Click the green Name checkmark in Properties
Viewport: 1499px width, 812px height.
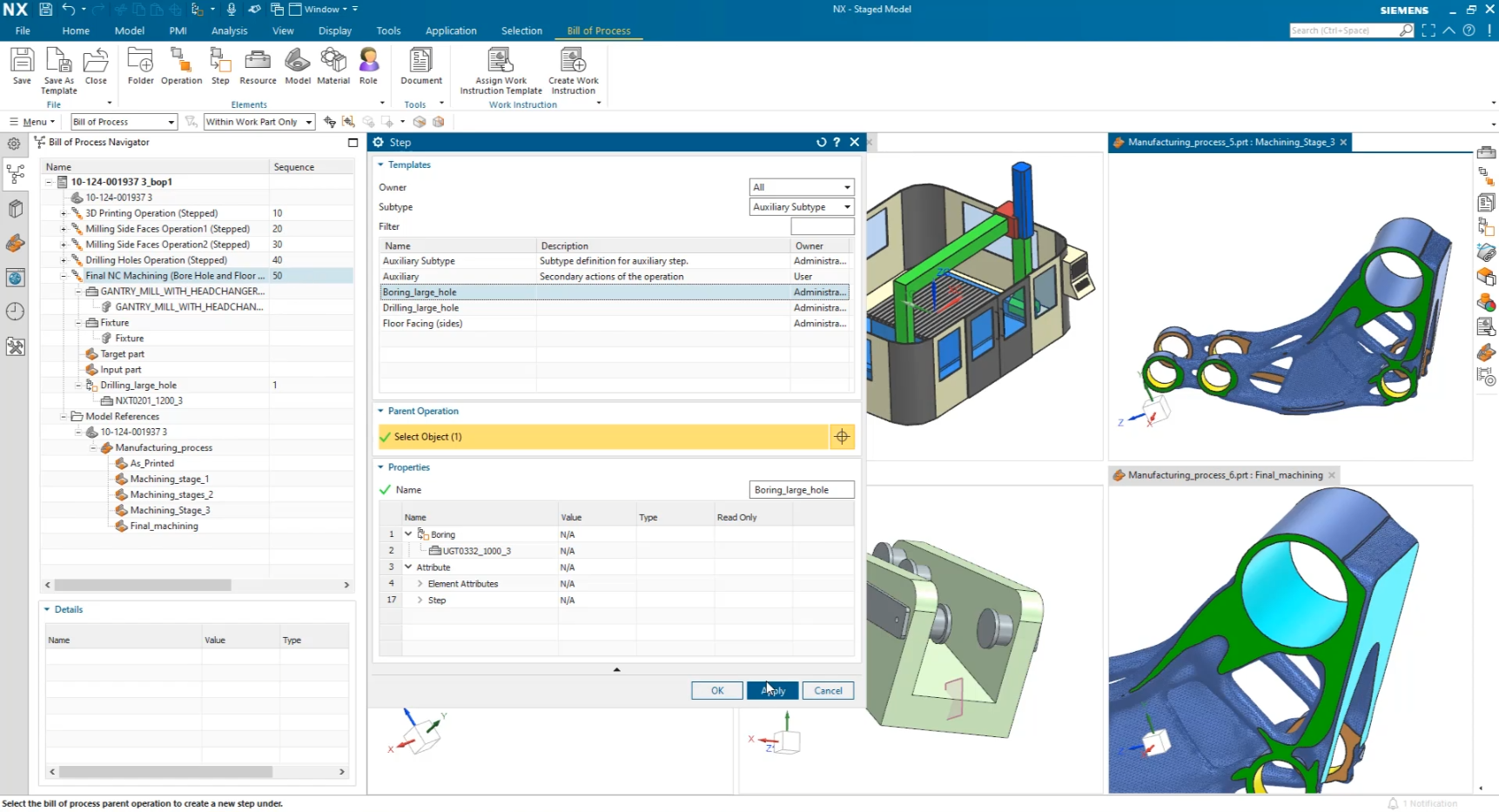385,489
